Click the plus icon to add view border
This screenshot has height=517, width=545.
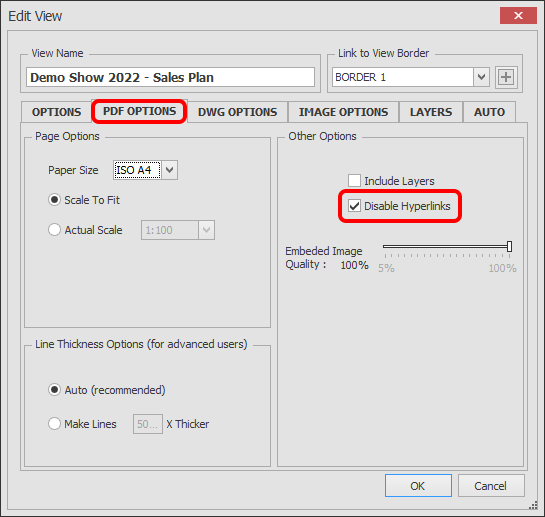pos(506,77)
